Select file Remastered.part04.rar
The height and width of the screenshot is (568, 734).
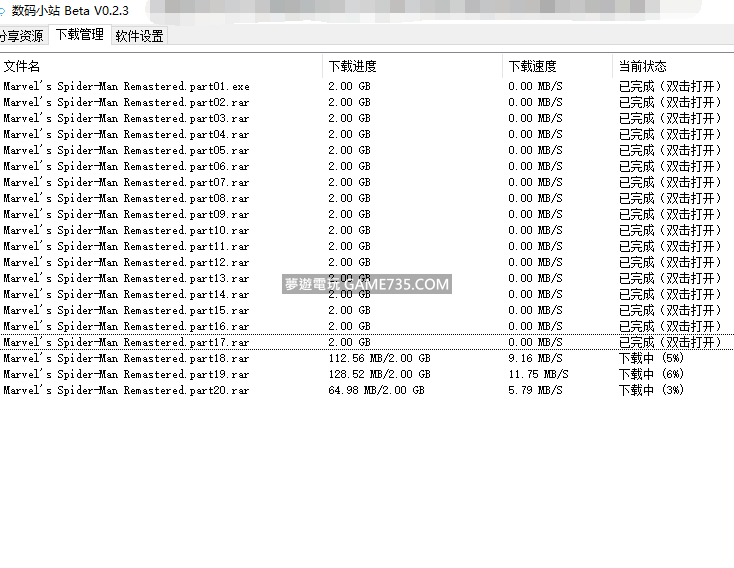click(126, 134)
